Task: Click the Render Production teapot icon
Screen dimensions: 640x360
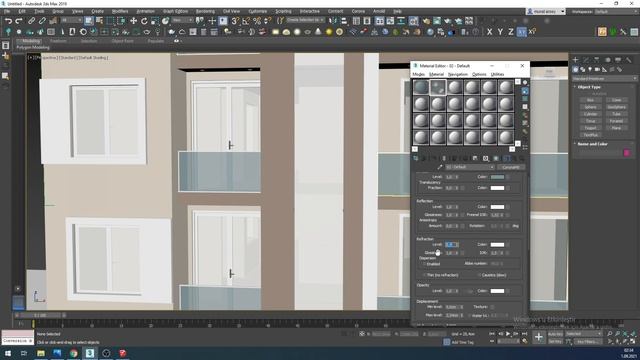Action: click(x=448, y=21)
